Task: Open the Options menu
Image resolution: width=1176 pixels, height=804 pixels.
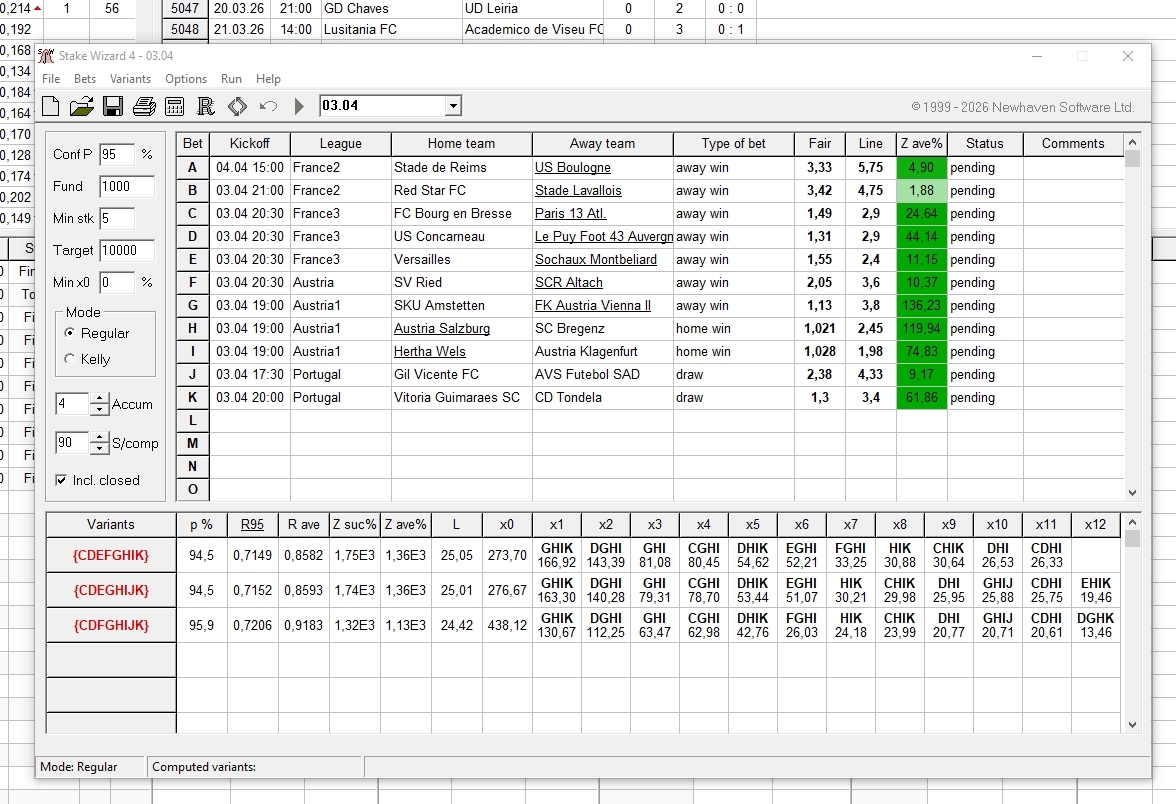Action: 186,79
